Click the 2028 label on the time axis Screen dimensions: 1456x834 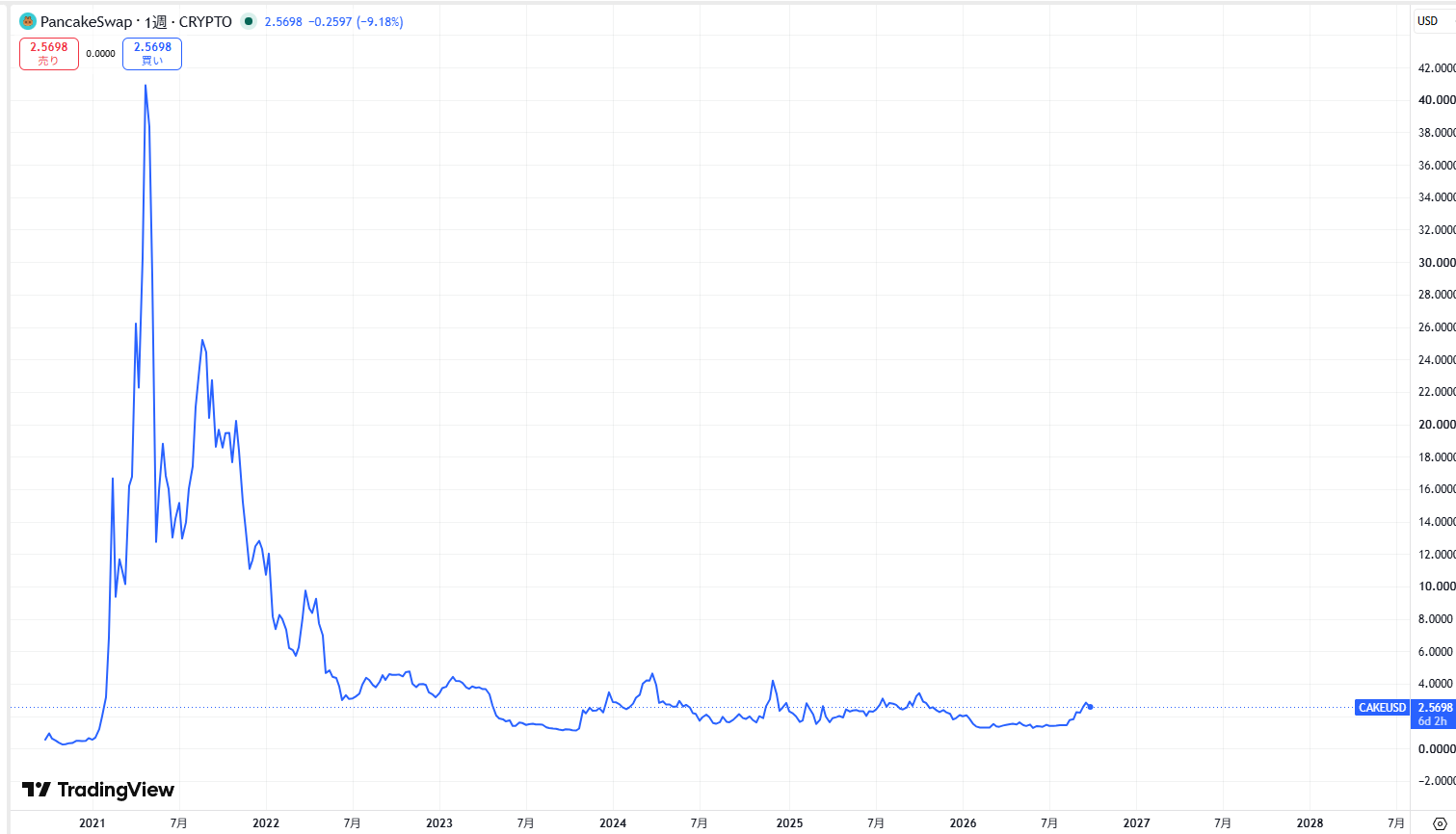click(1310, 823)
